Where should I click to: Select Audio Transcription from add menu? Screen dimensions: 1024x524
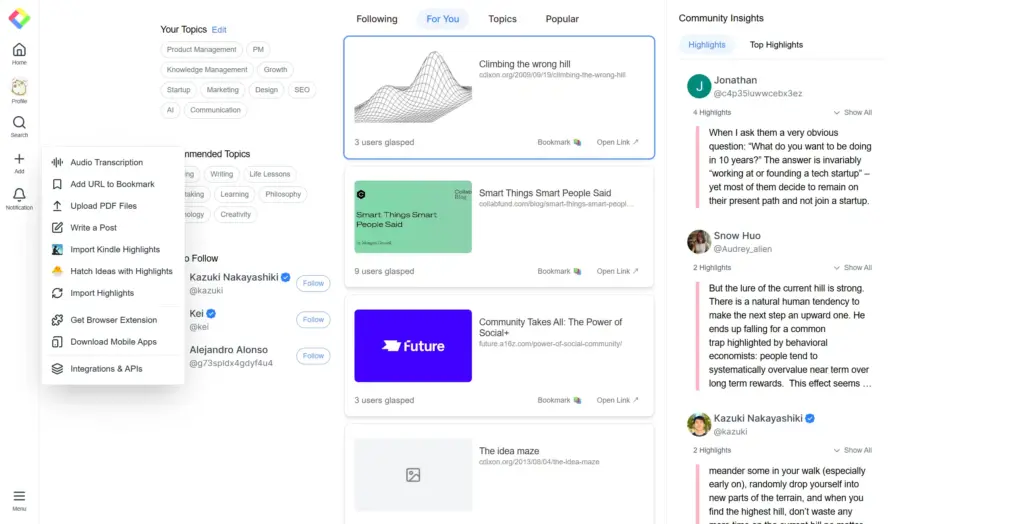[106, 162]
